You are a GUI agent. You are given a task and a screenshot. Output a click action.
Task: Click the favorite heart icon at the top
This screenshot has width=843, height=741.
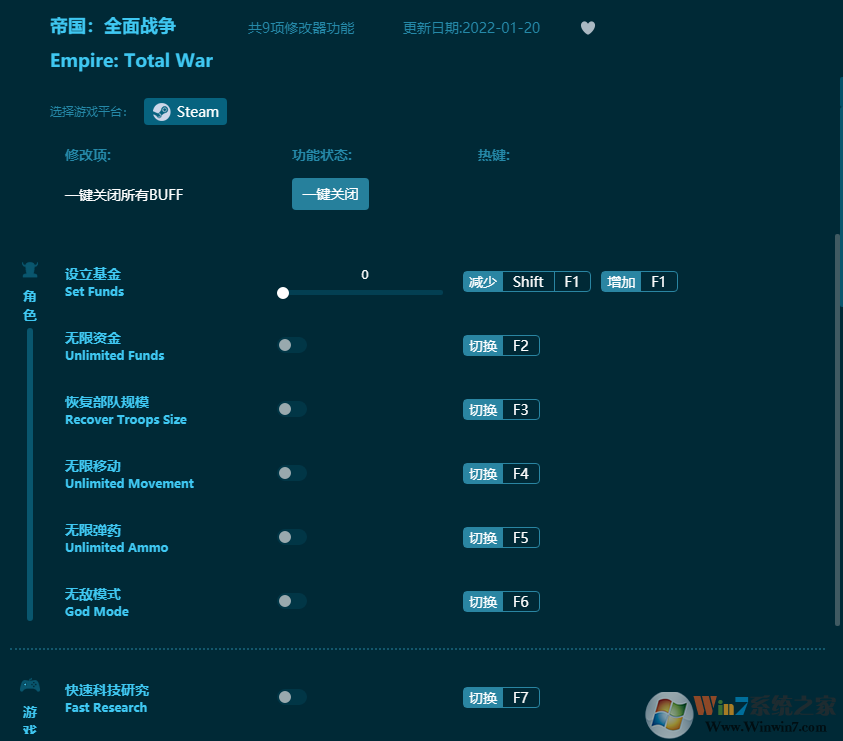588,28
